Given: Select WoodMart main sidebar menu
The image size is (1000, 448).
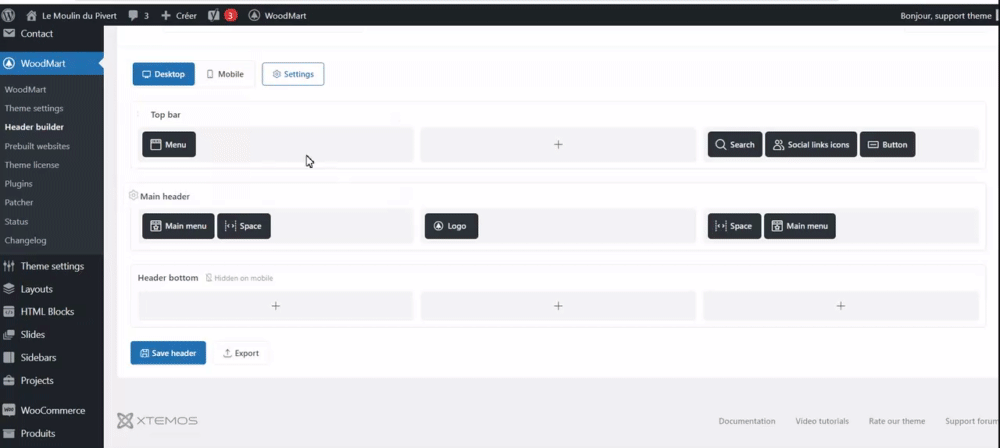Looking at the screenshot, I should tap(52, 64).
